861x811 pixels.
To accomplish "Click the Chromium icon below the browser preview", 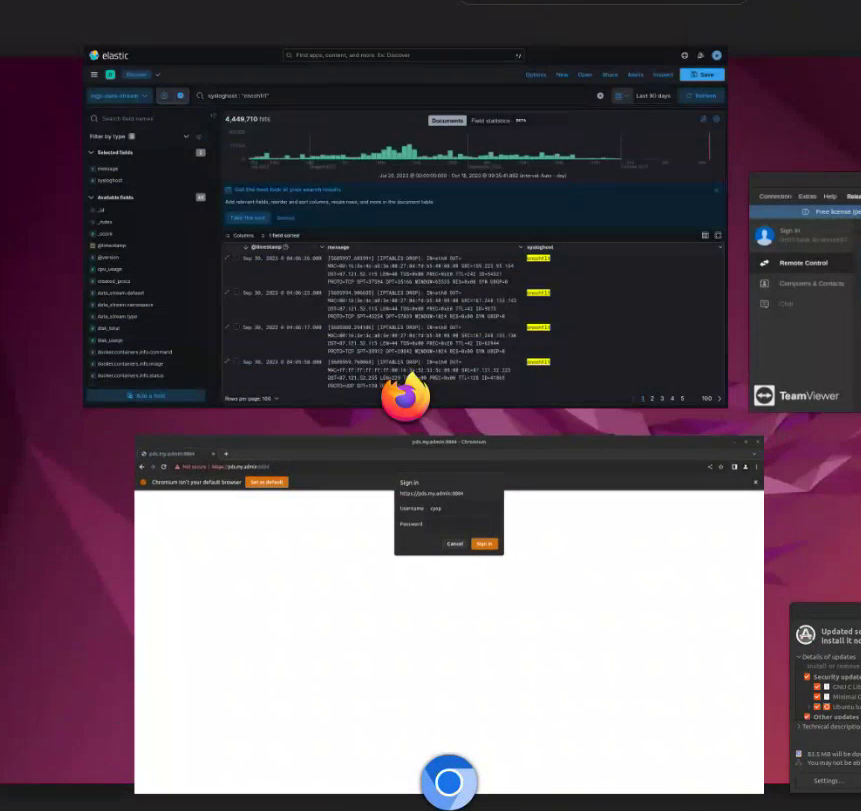I will tap(448, 781).
